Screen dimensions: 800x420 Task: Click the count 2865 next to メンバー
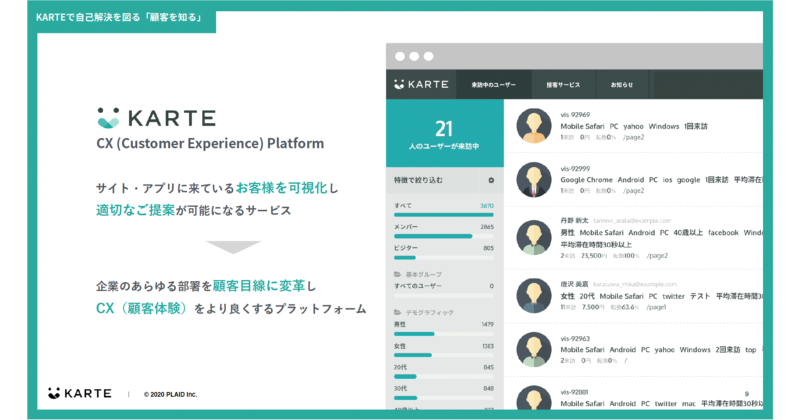pyautogui.click(x=487, y=227)
